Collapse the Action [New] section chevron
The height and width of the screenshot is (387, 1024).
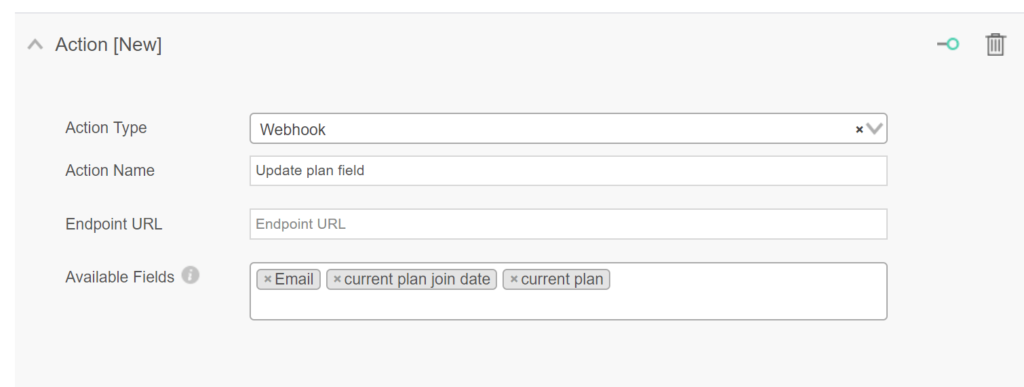[35, 44]
